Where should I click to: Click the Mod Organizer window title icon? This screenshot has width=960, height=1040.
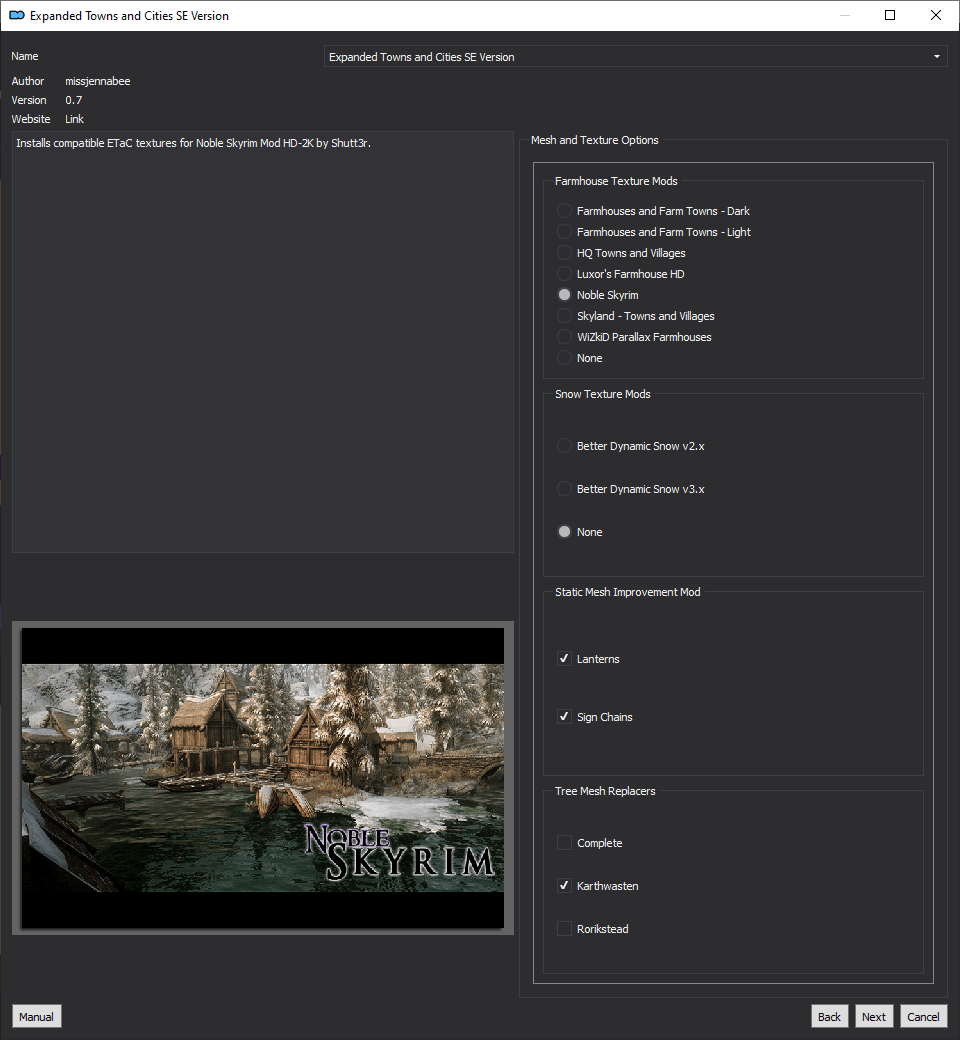pos(17,15)
